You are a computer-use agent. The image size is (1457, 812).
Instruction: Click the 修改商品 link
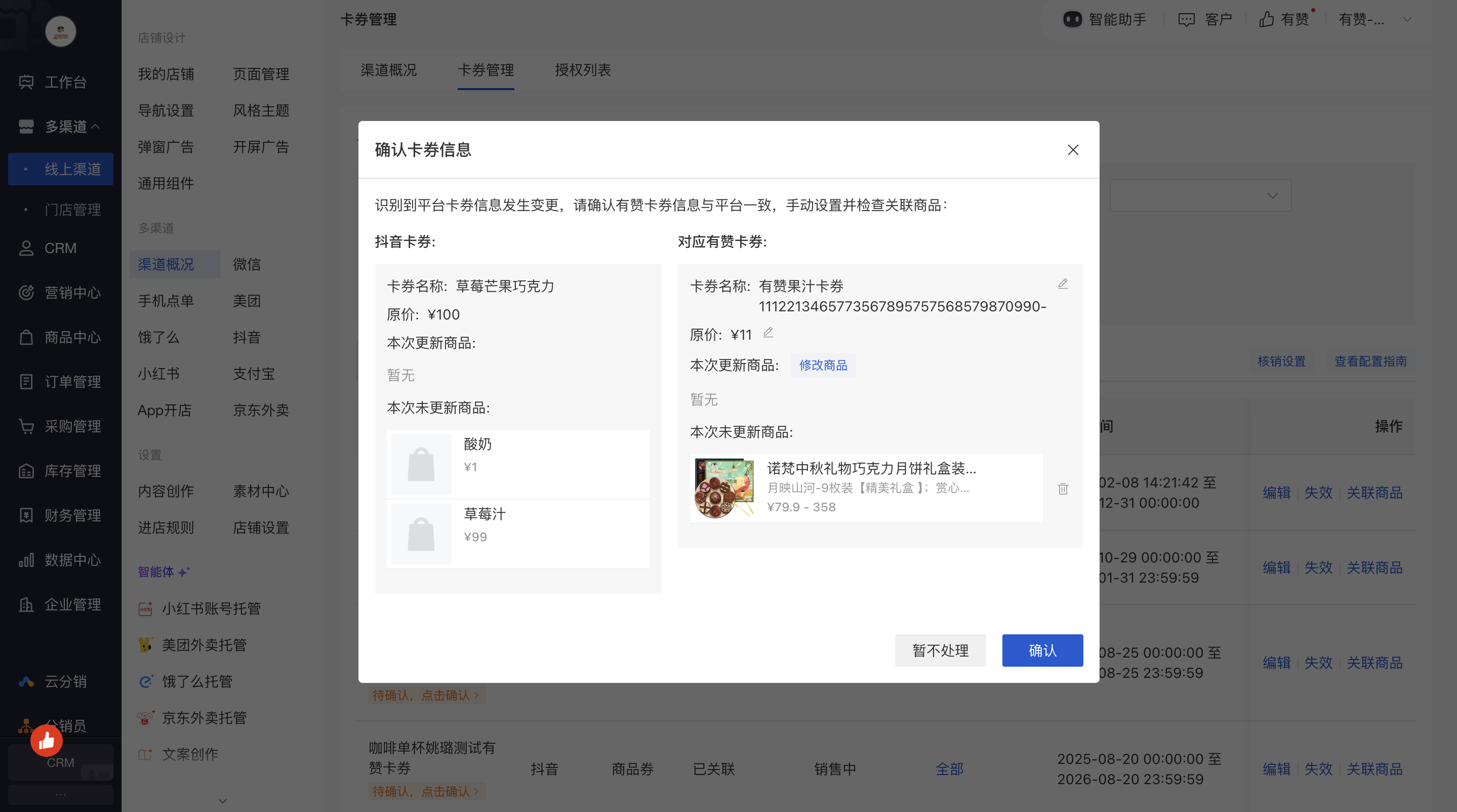[x=823, y=366]
